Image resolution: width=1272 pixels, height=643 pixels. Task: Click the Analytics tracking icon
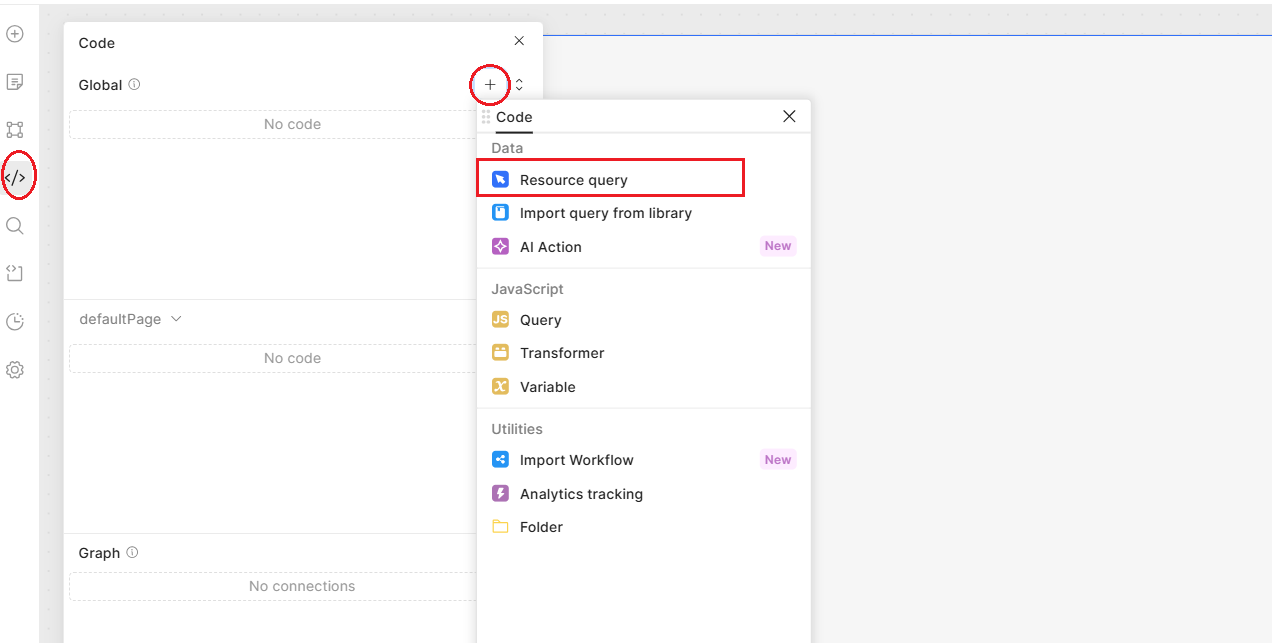click(x=500, y=494)
